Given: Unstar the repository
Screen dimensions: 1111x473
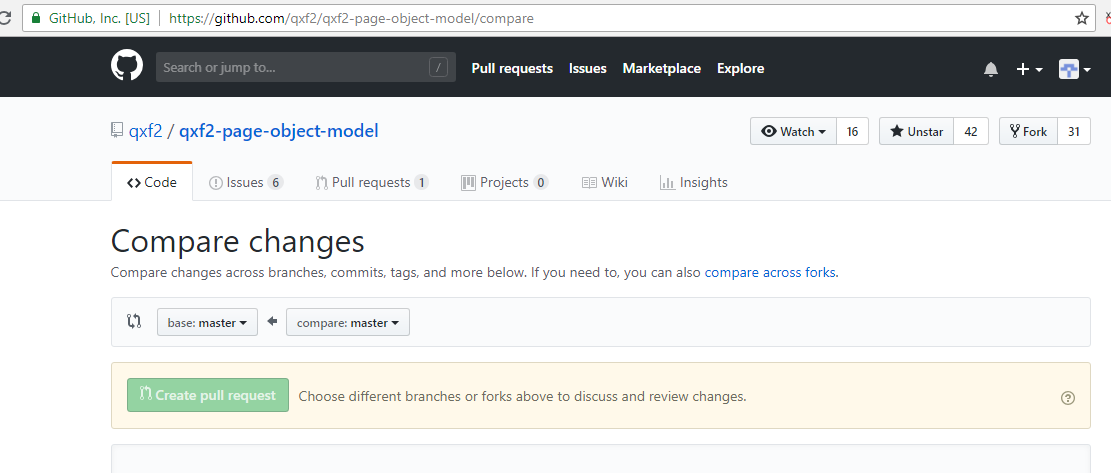Looking at the screenshot, I should click(x=916, y=132).
